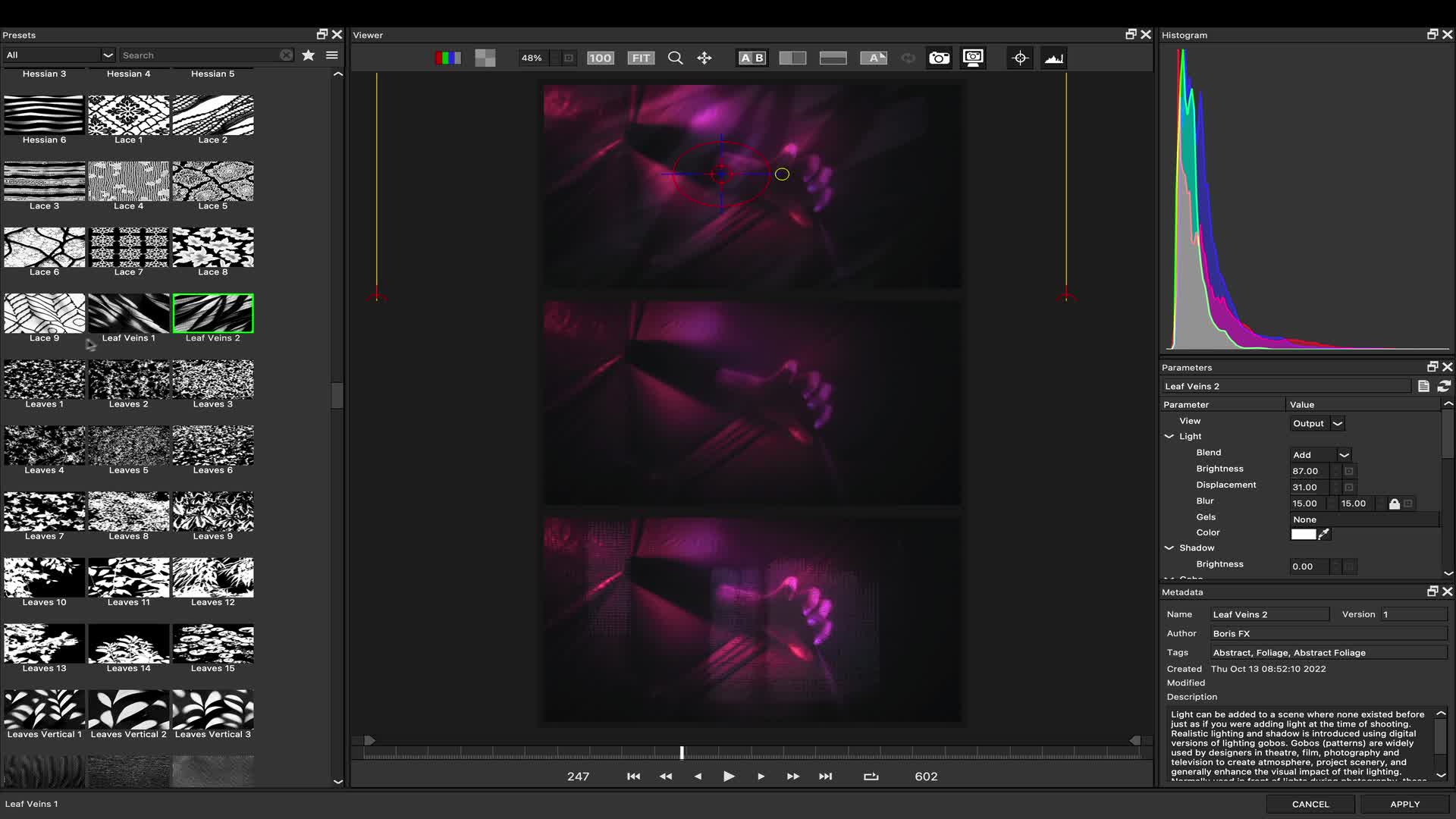Toggle A/B comparison mode
This screenshot has height=819, width=1456.
[752, 58]
